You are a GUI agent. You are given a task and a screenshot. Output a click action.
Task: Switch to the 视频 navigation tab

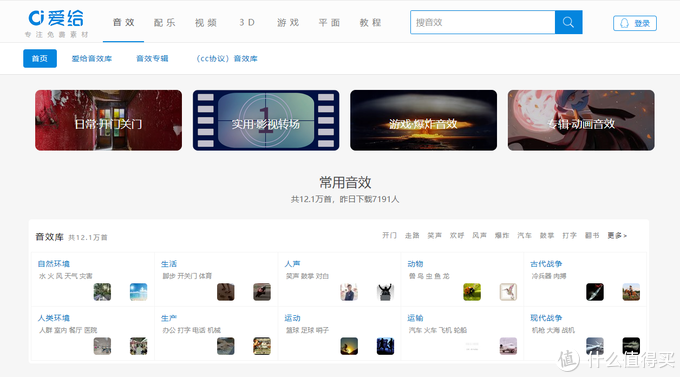click(206, 23)
